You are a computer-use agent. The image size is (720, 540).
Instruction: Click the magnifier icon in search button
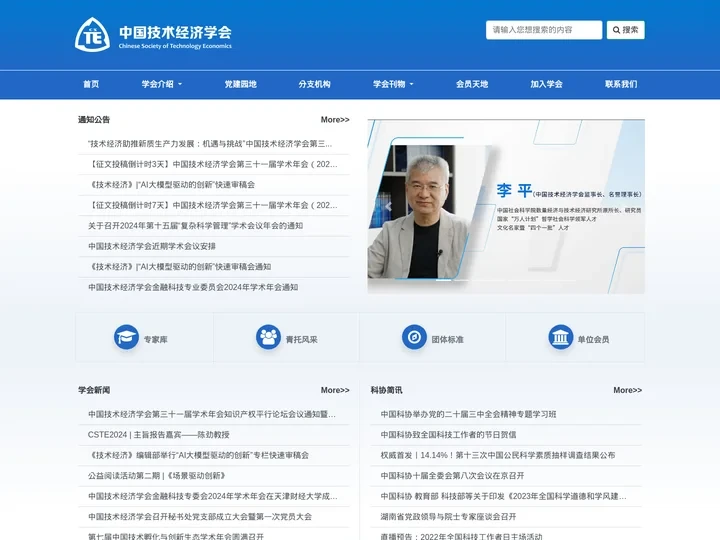(x=616, y=30)
